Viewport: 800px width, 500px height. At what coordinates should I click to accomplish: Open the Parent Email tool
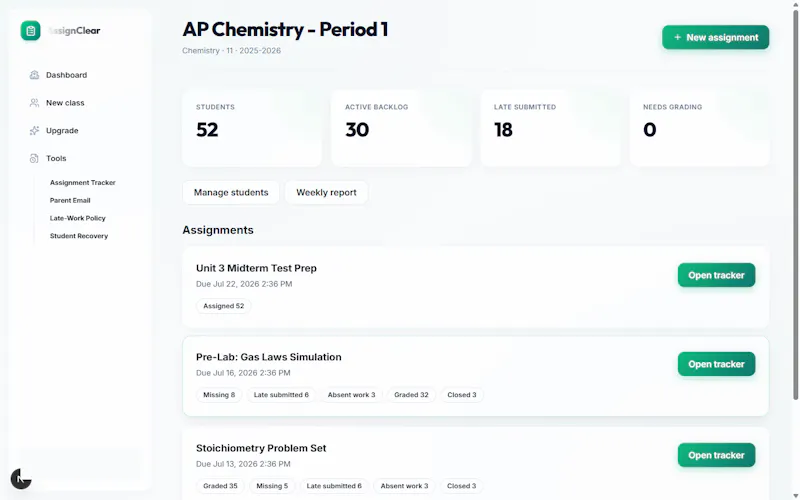(x=70, y=200)
